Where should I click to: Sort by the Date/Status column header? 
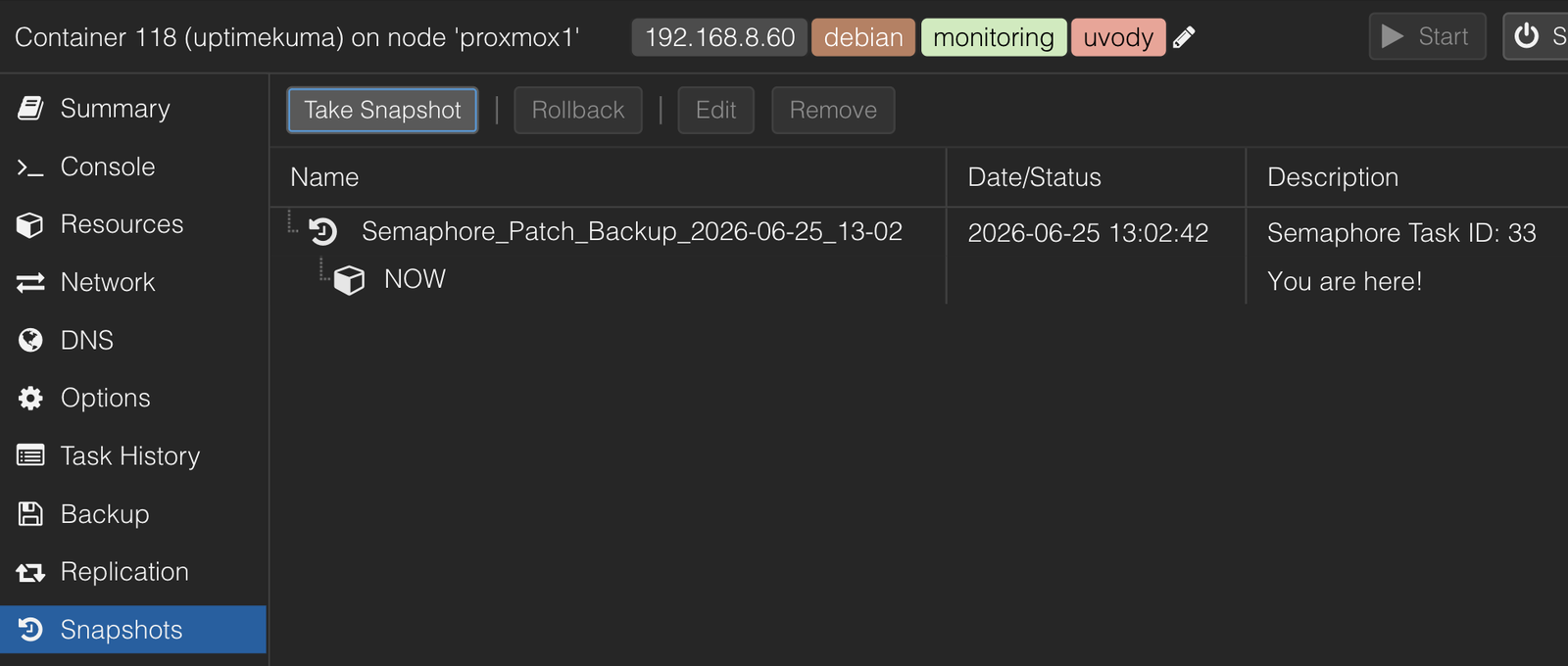[x=1096, y=177]
